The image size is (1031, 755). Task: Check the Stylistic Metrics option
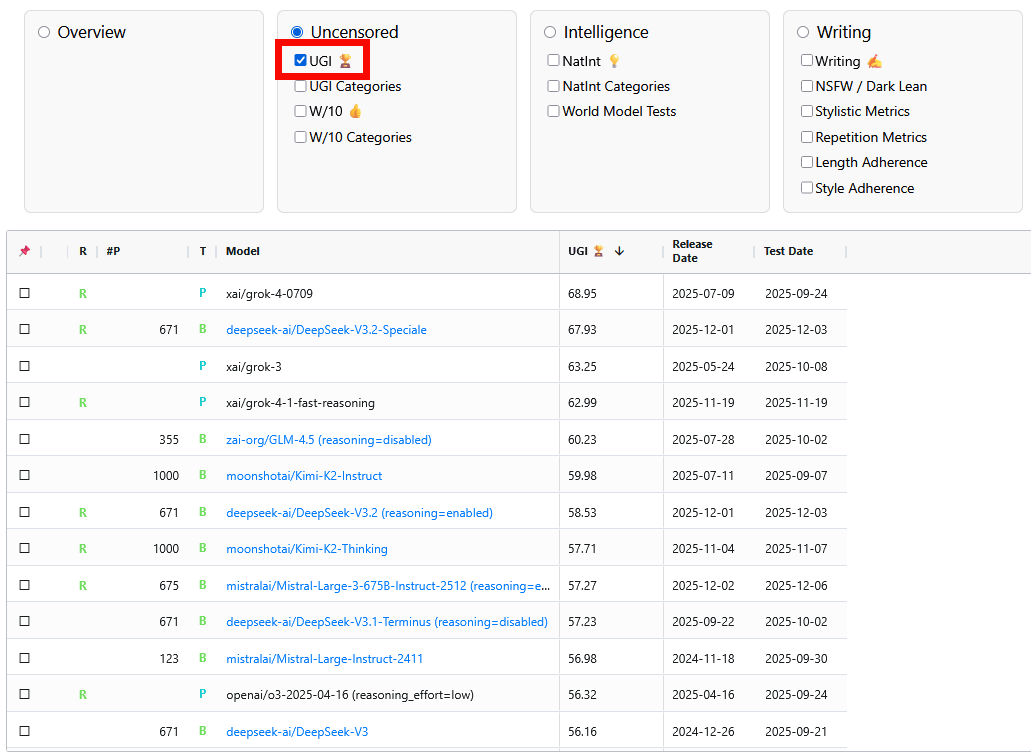[x=807, y=112]
